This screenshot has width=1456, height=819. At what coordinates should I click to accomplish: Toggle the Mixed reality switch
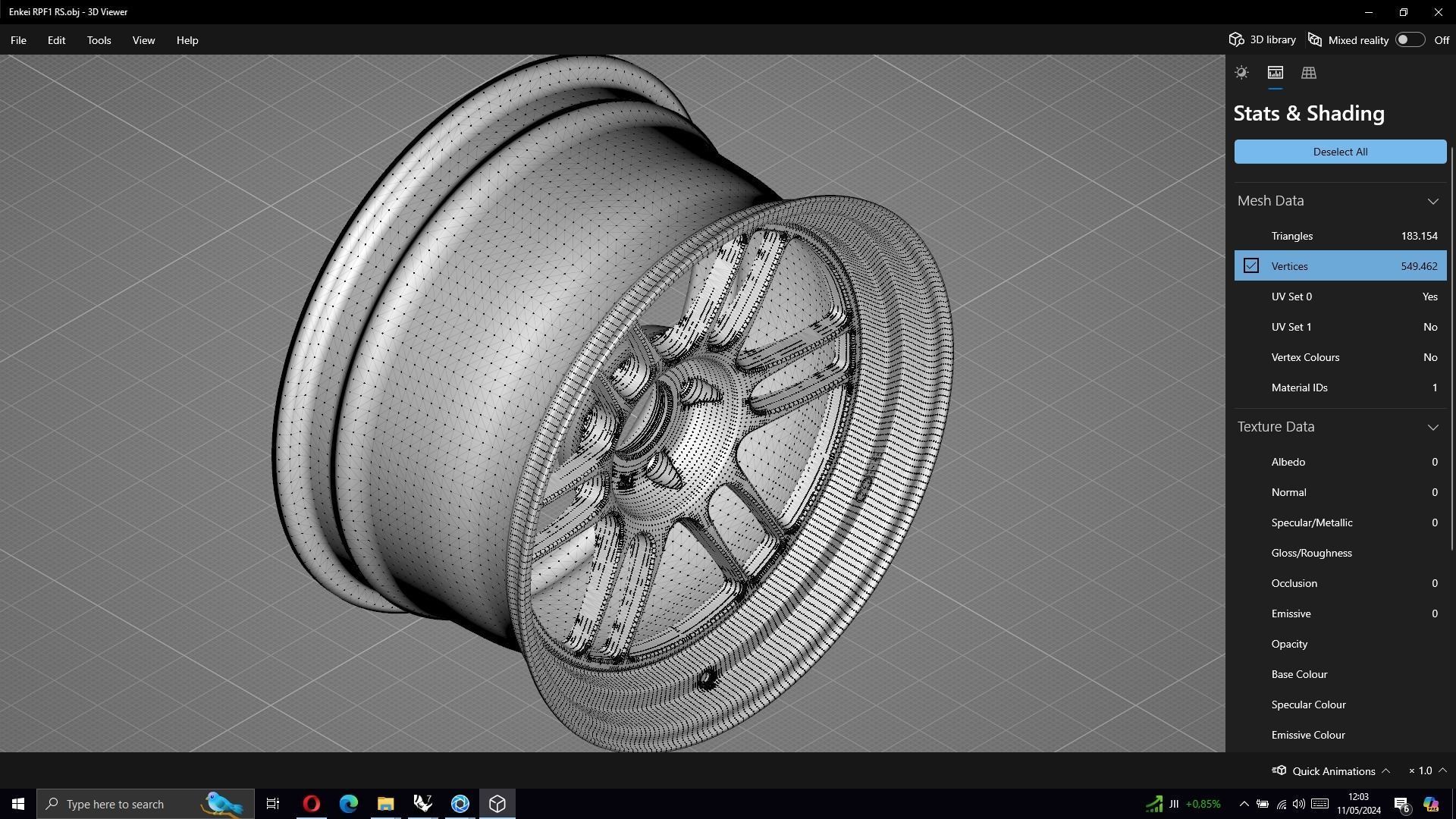(x=1410, y=39)
